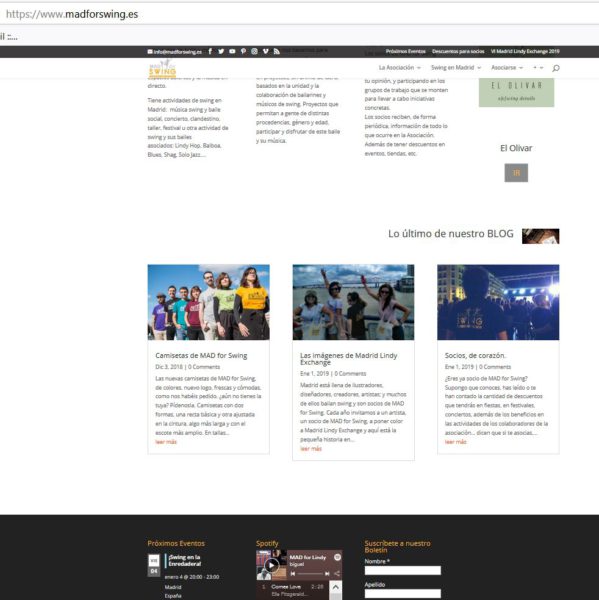The height and width of the screenshot is (600, 599).
Task: Click the event date badge showing 04
Action: click(x=154, y=565)
